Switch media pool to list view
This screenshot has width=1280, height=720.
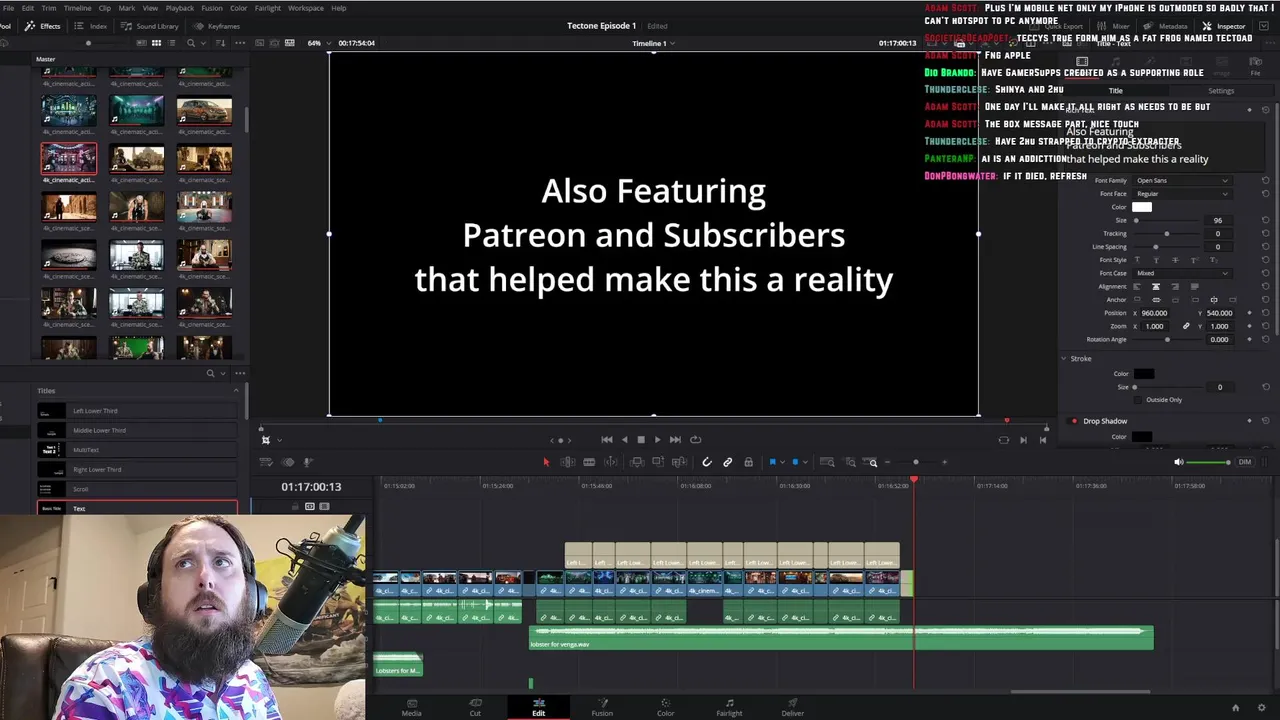(x=173, y=43)
